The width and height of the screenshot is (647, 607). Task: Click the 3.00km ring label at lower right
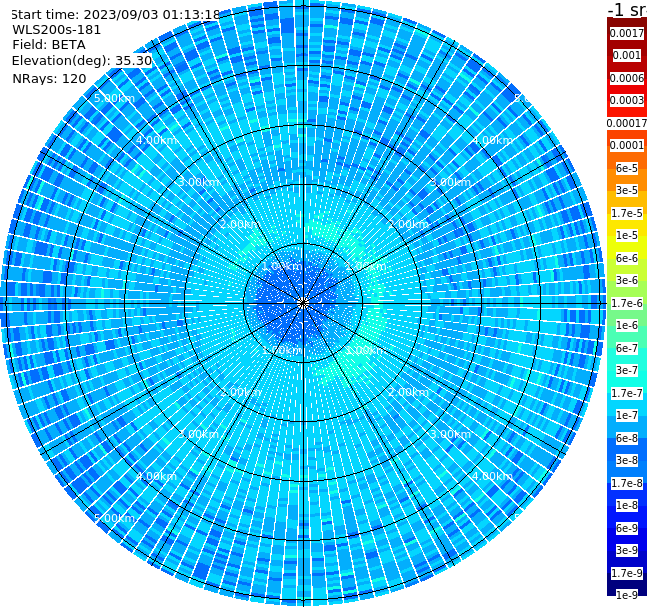[x=451, y=434]
